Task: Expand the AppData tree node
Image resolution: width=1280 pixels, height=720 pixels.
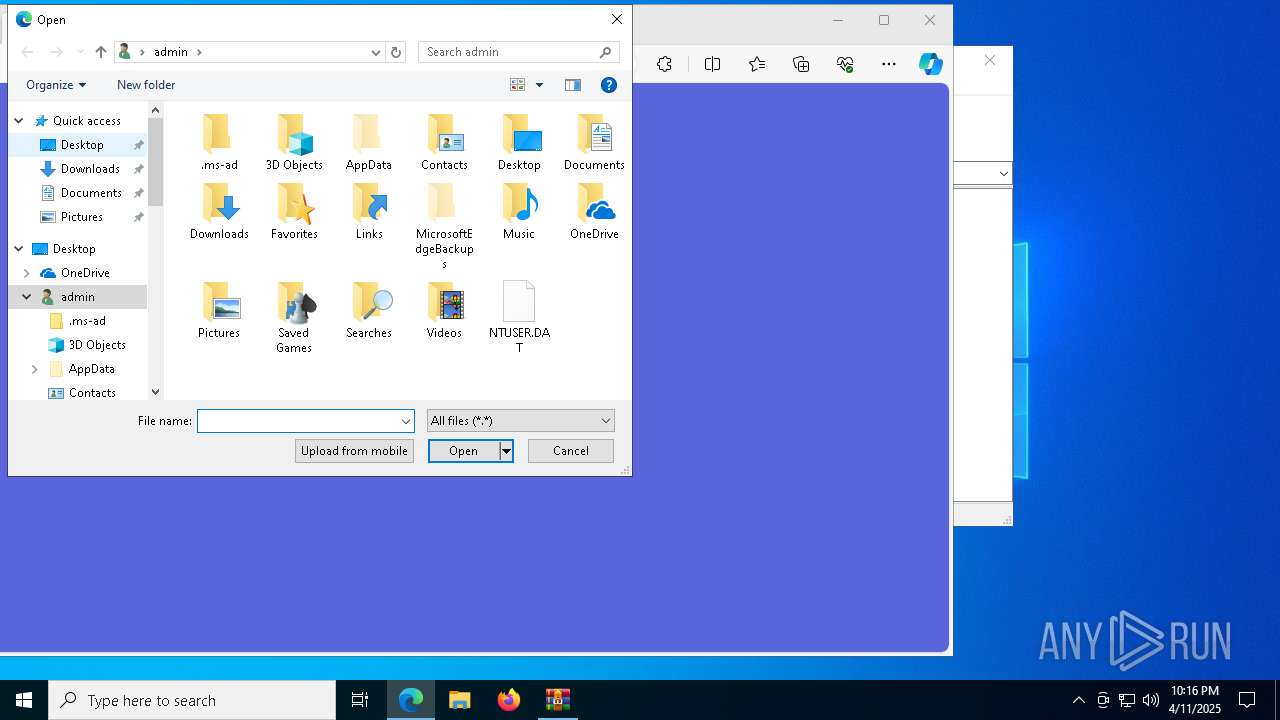Action: 35,369
